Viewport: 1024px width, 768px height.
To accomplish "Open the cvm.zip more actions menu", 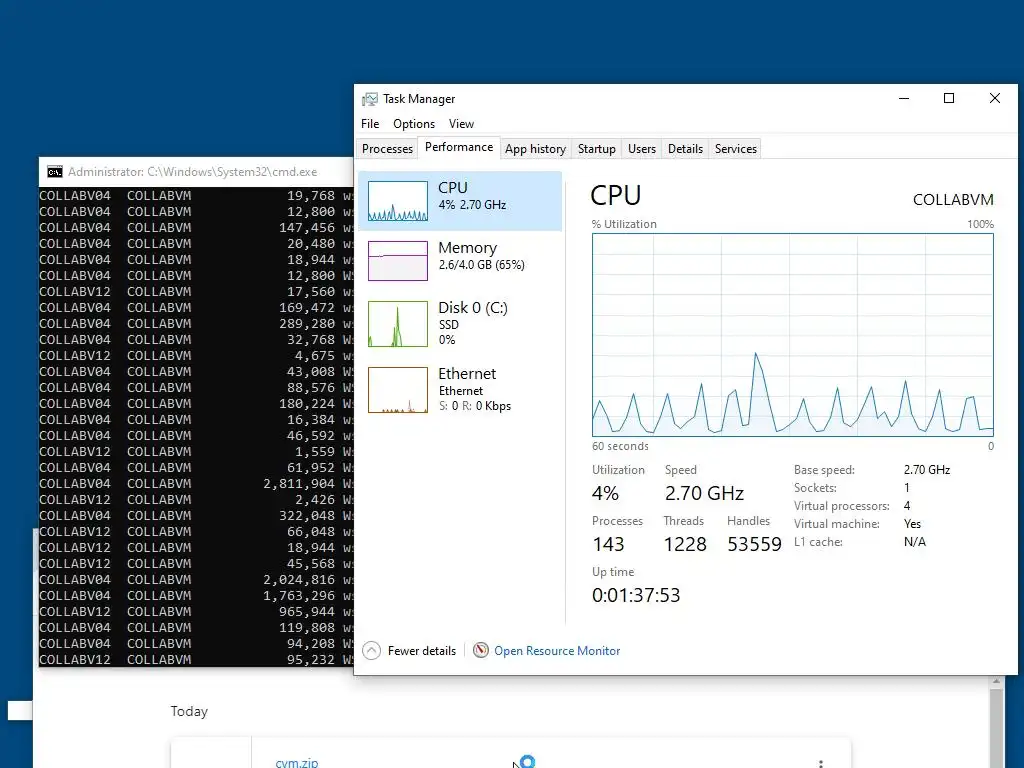I will pos(820,763).
